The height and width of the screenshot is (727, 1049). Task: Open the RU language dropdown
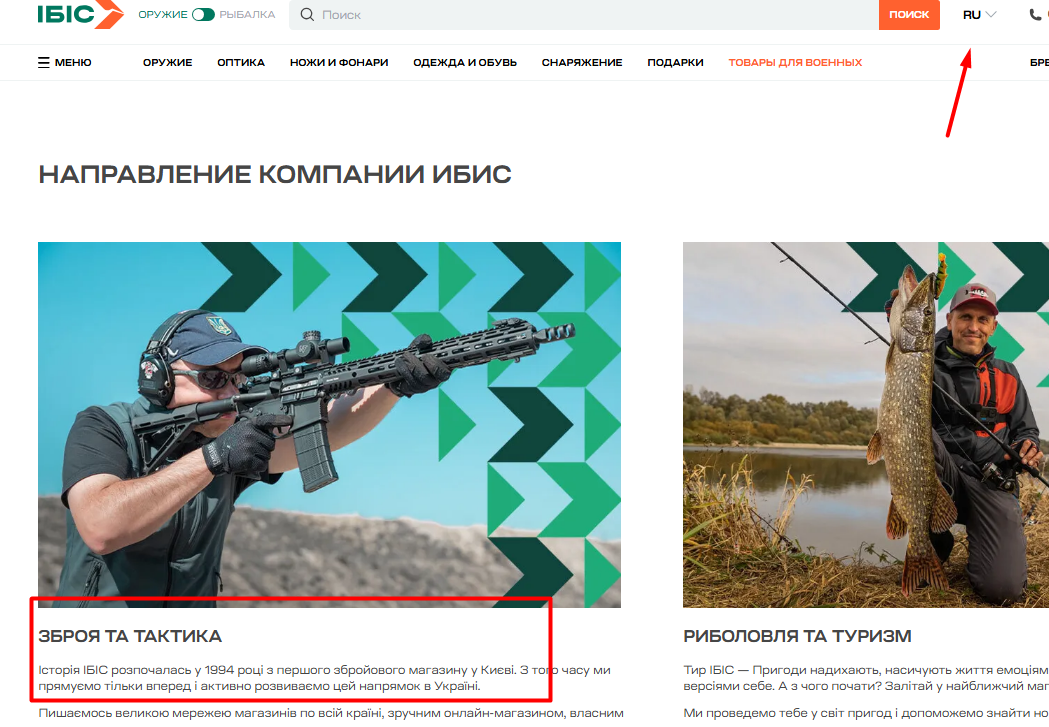pos(979,15)
